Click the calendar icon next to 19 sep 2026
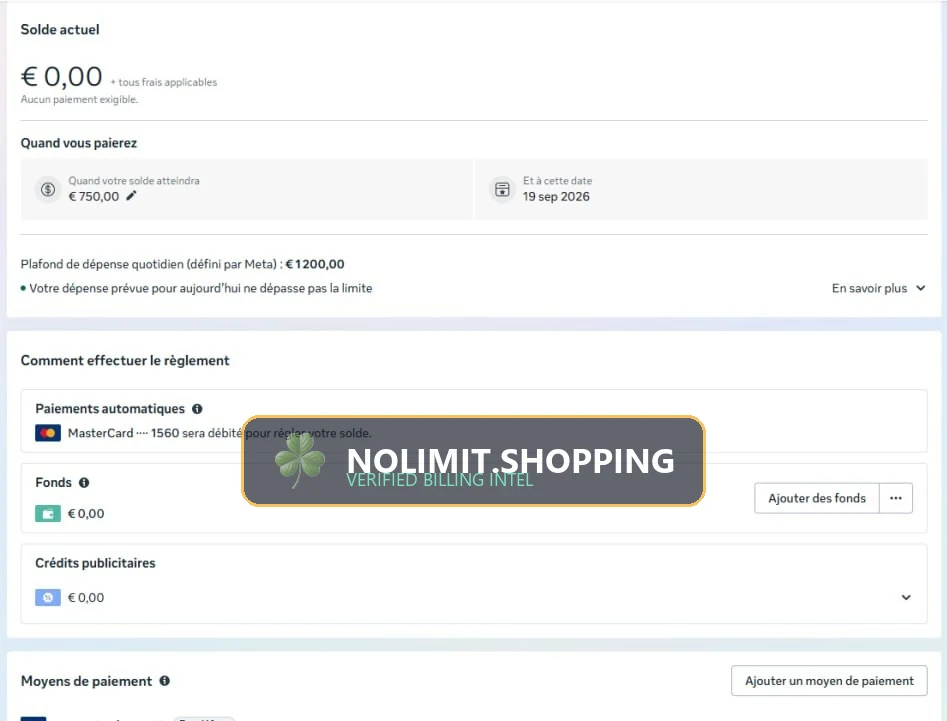The height and width of the screenshot is (721, 947). 502,190
